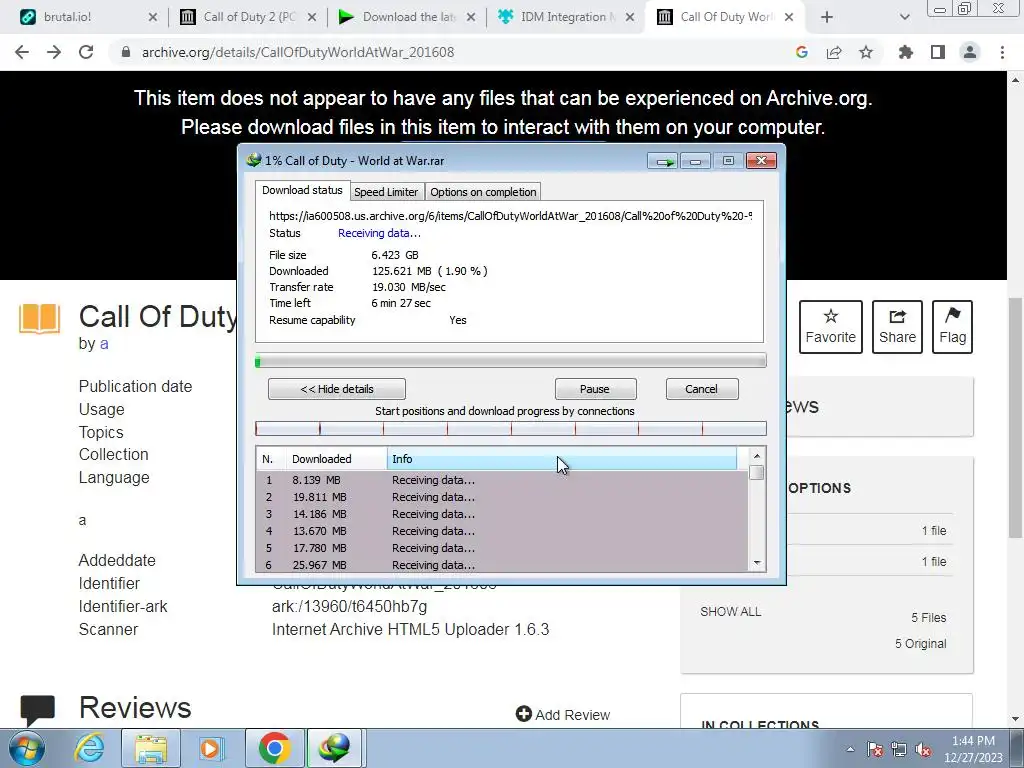Click connections list scroll down arrow
Image resolution: width=1024 pixels, height=768 pixels.
757,563
